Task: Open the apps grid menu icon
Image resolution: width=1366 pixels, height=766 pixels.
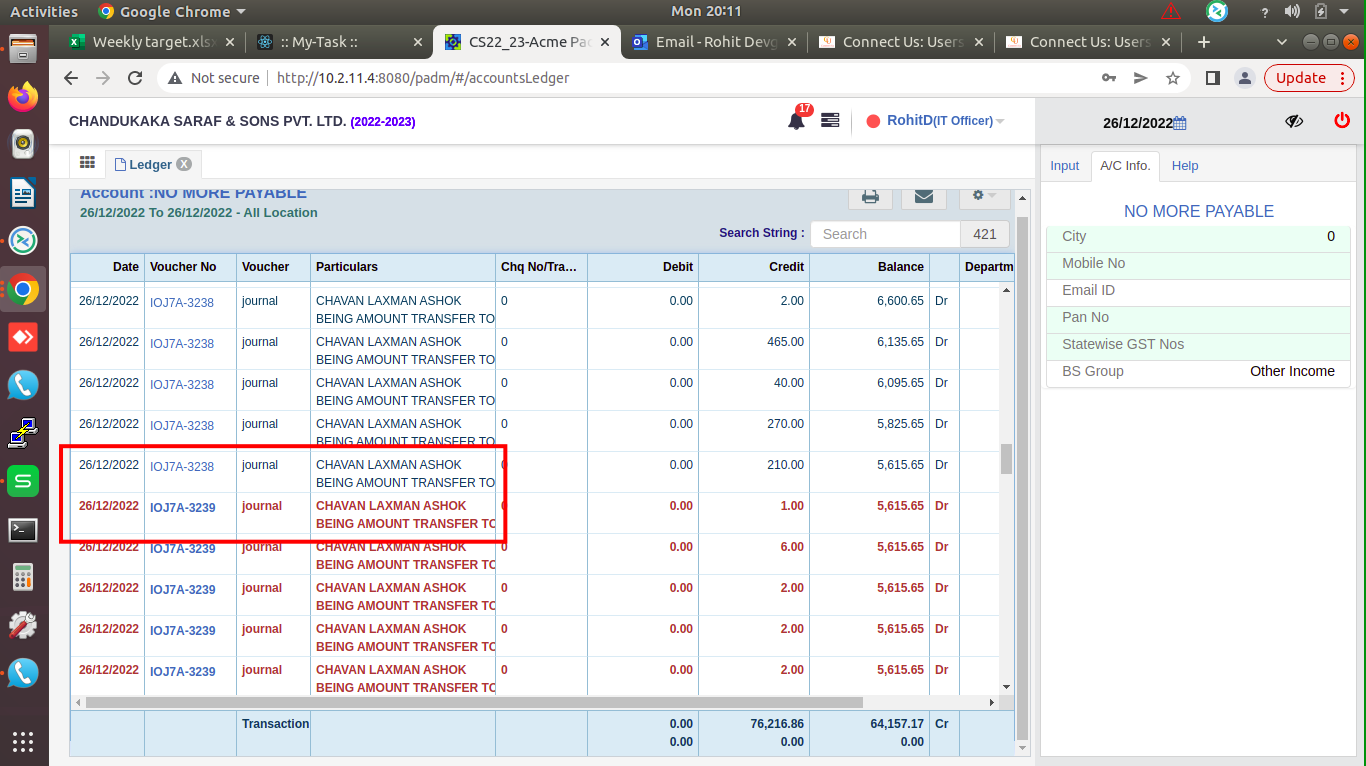Action: [x=87, y=163]
